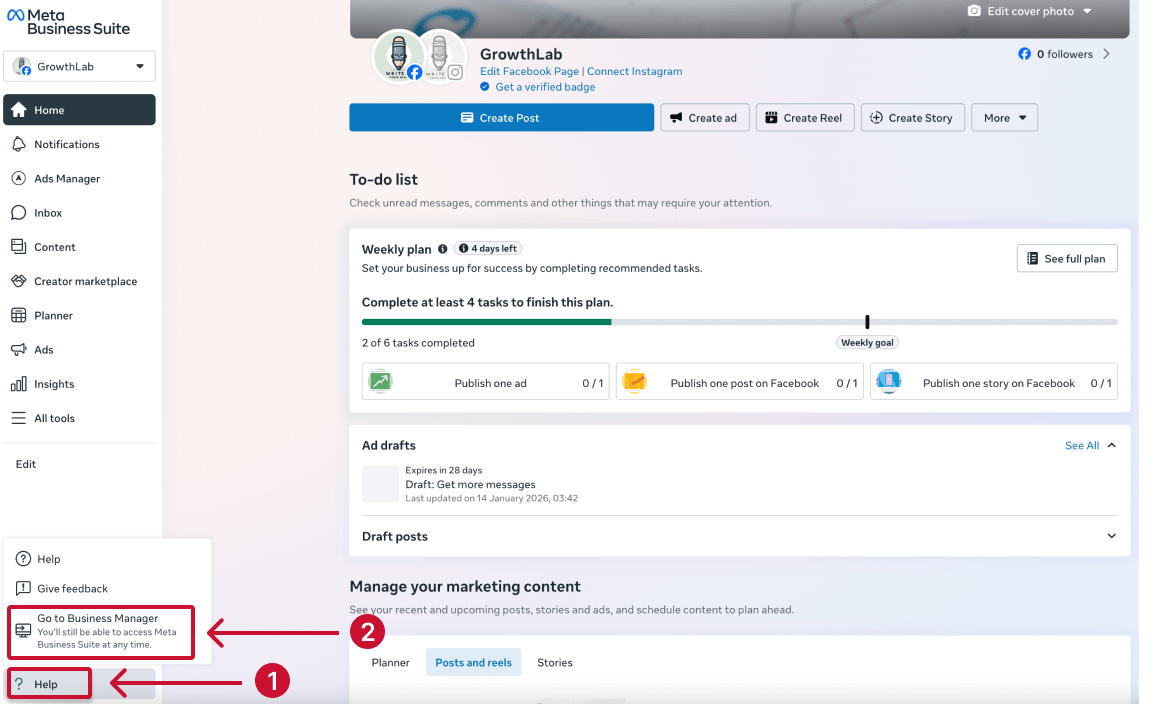Click the 2 of 6 tasks completed text
This screenshot has height=704, width=1153.
418,343
